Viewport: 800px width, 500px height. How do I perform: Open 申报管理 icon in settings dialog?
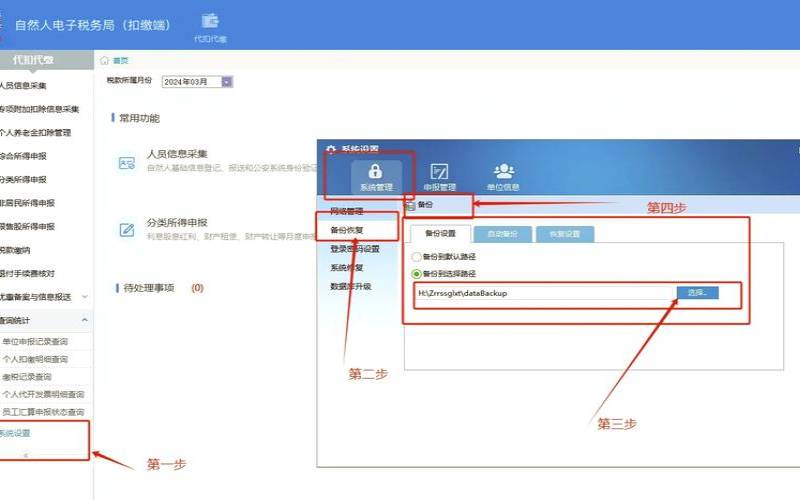(x=439, y=172)
